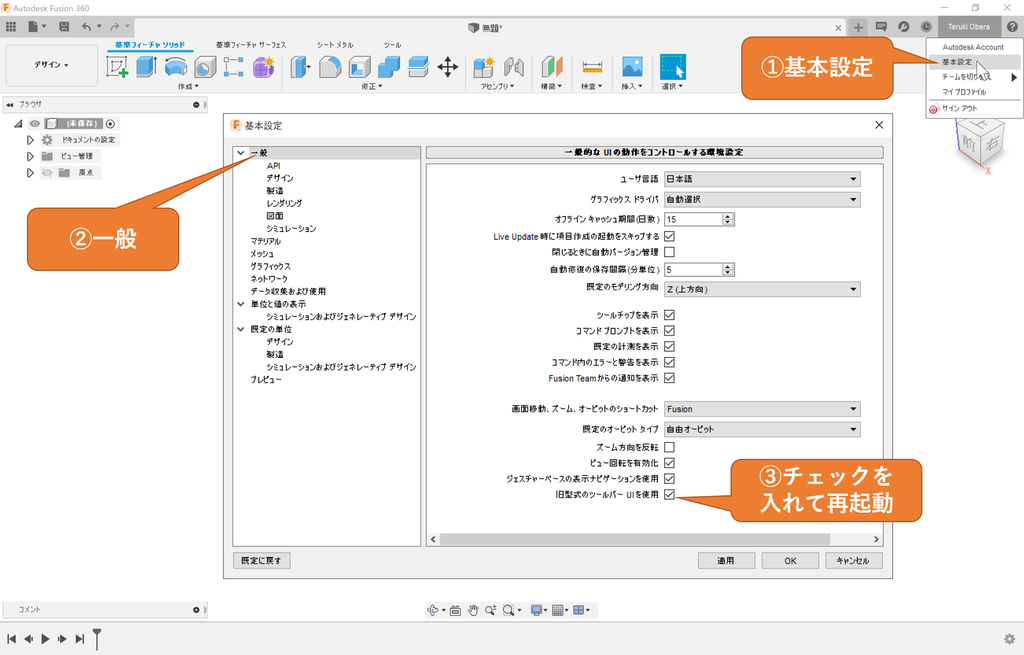The height and width of the screenshot is (655, 1024).
Task: Click the timeline marker handle
Action: click(97, 639)
